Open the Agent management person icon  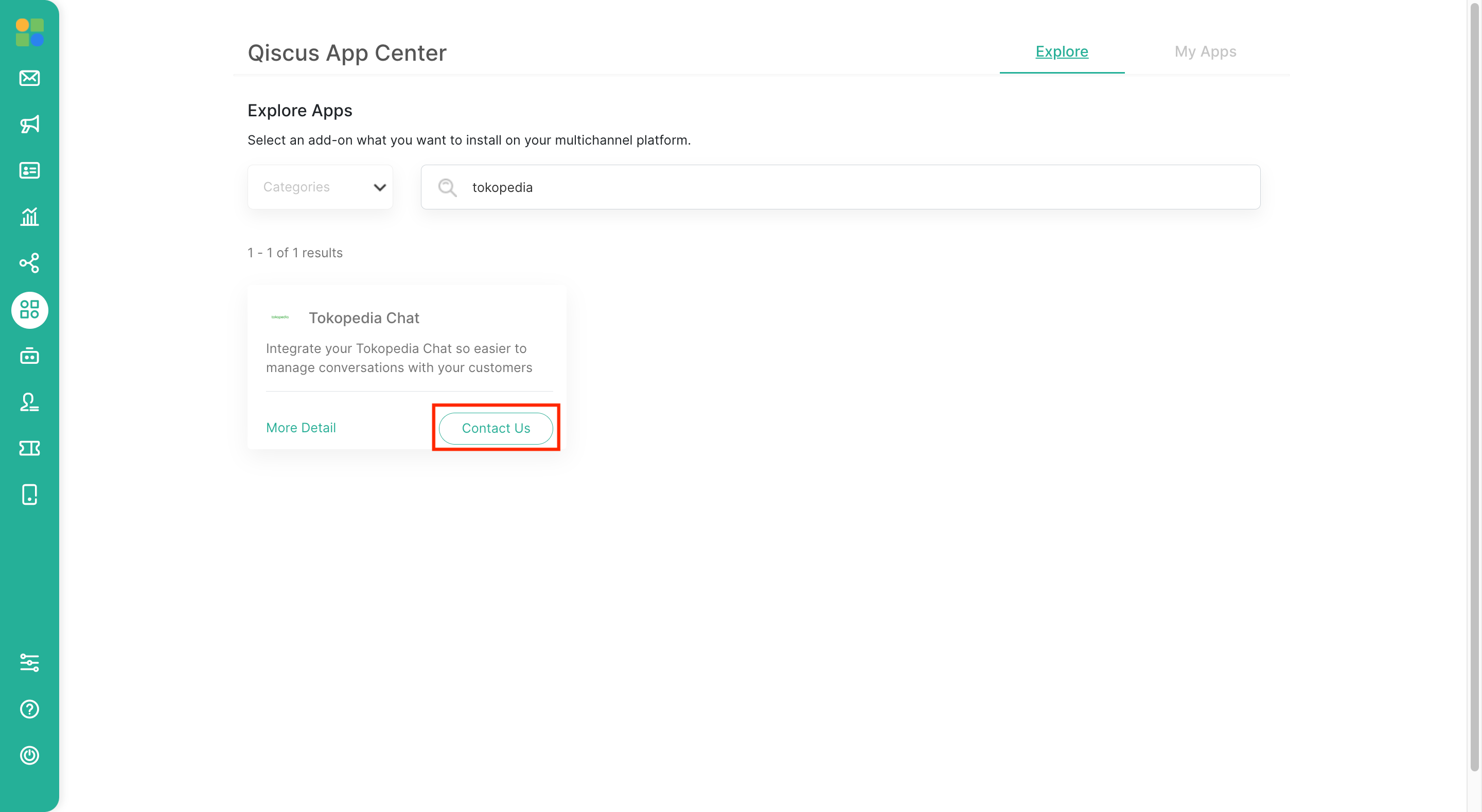tap(29, 402)
